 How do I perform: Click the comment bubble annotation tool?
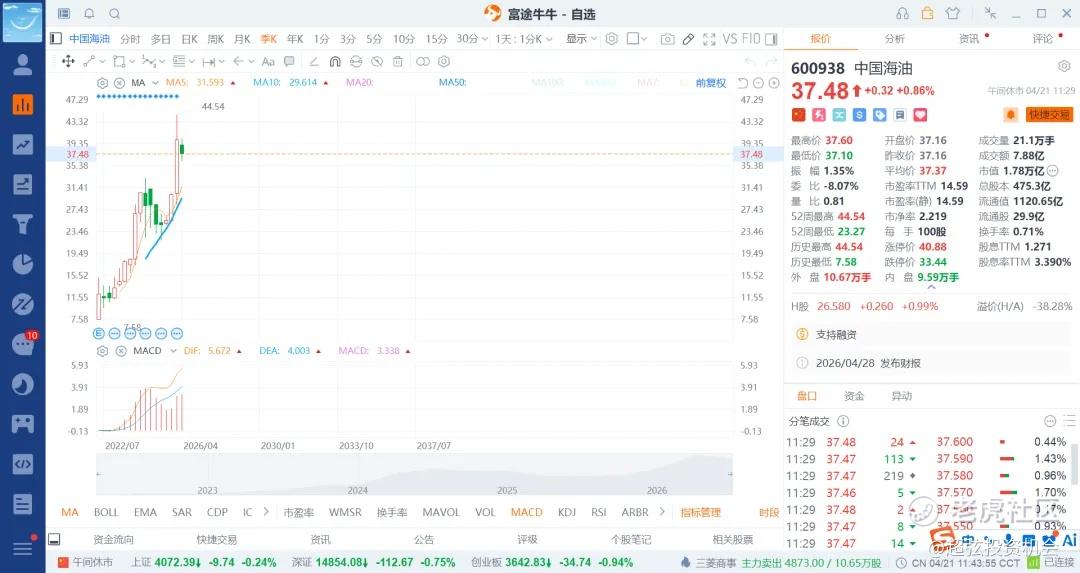pyautogui.click(x=289, y=61)
